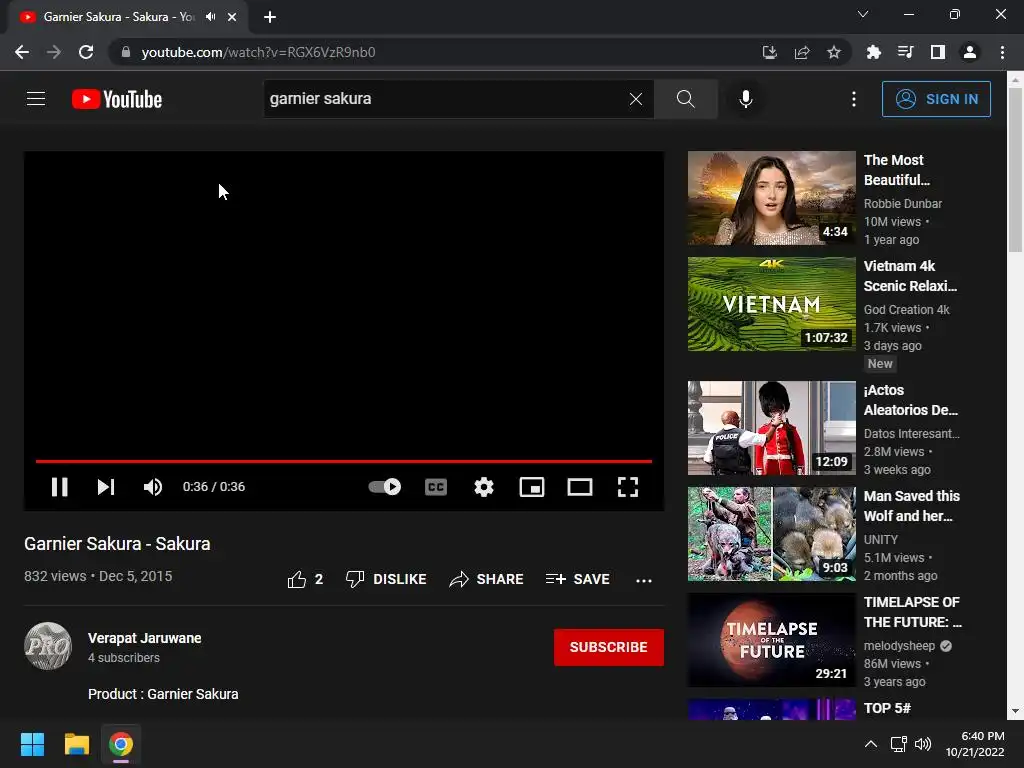Share this page icon in address bar
The width and height of the screenshot is (1024, 768).
(x=802, y=52)
